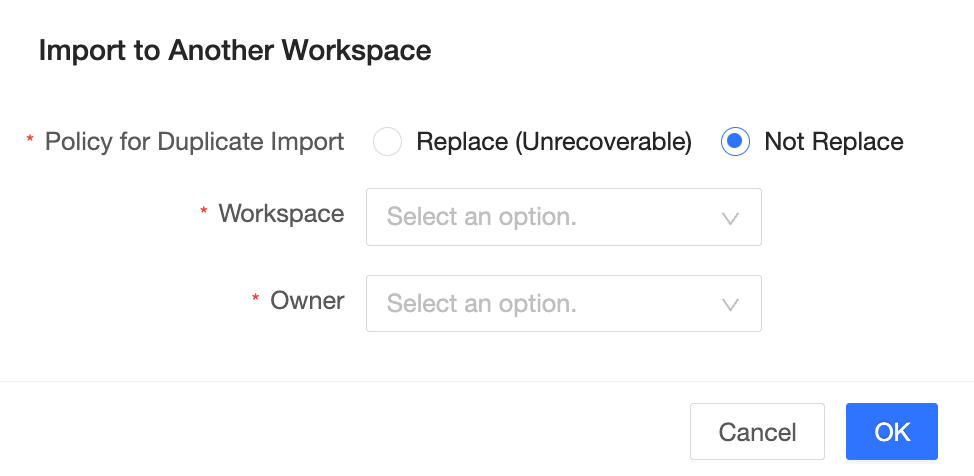The width and height of the screenshot is (974, 476).
Task: Click the red asterisk beside Policy label
Action: click(30, 142)
